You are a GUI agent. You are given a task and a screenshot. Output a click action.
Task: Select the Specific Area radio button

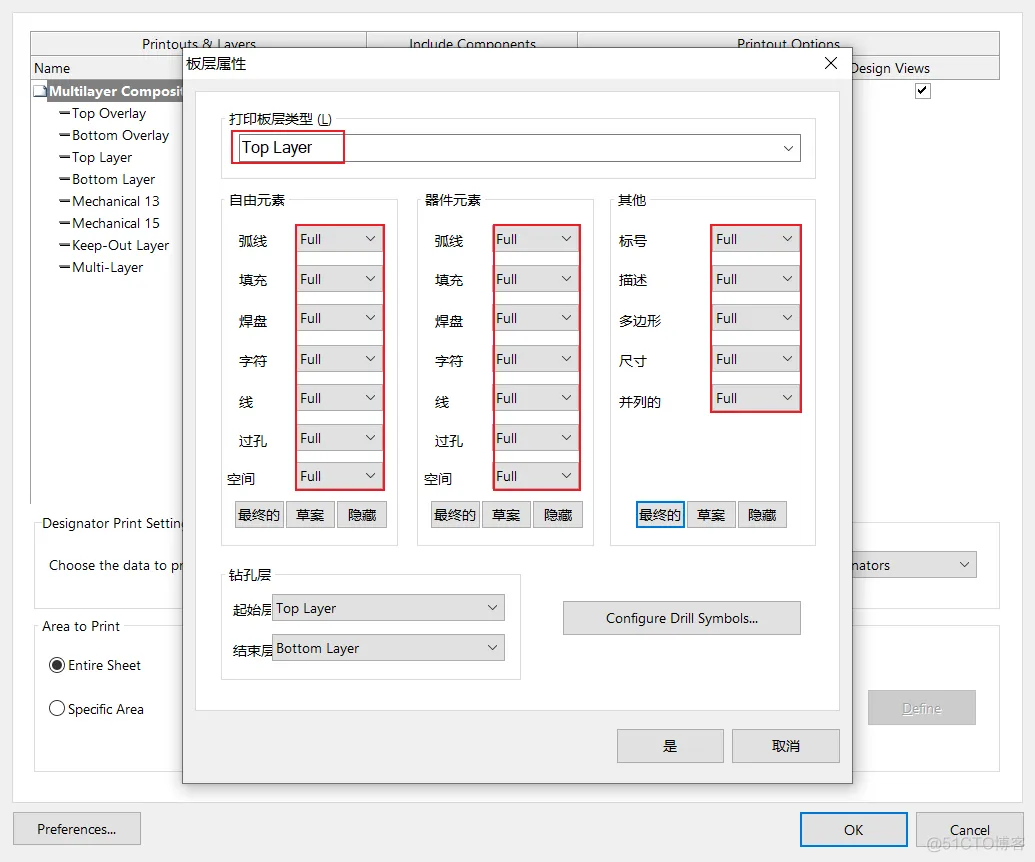57,708
